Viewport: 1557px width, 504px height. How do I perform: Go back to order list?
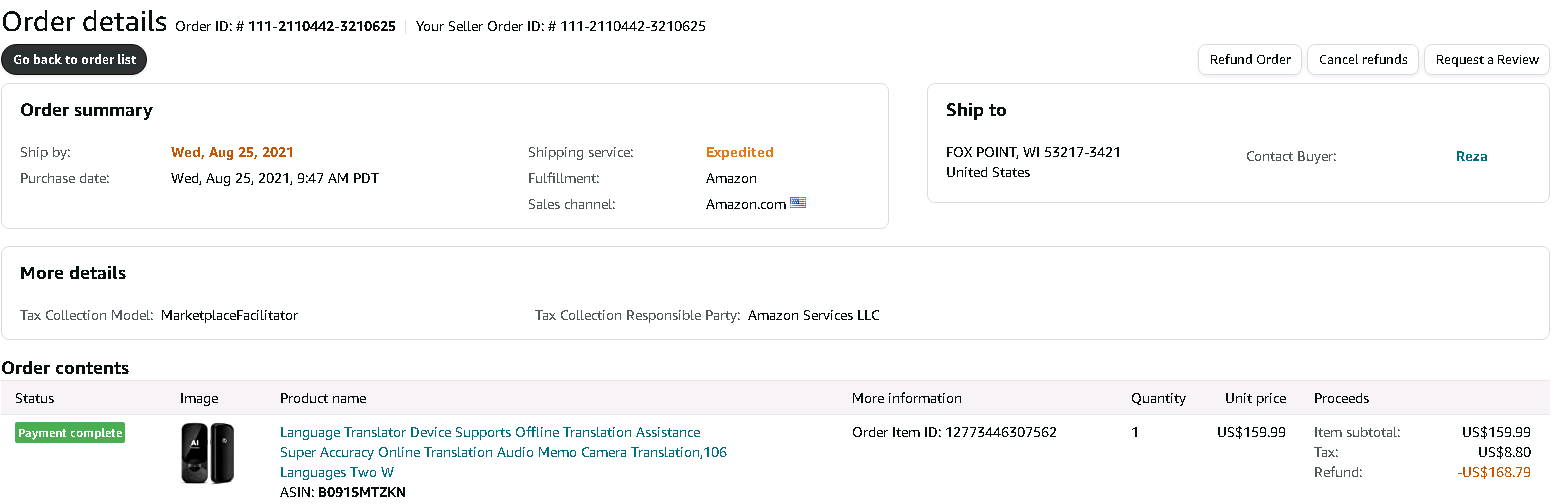[x=75, y=60]
